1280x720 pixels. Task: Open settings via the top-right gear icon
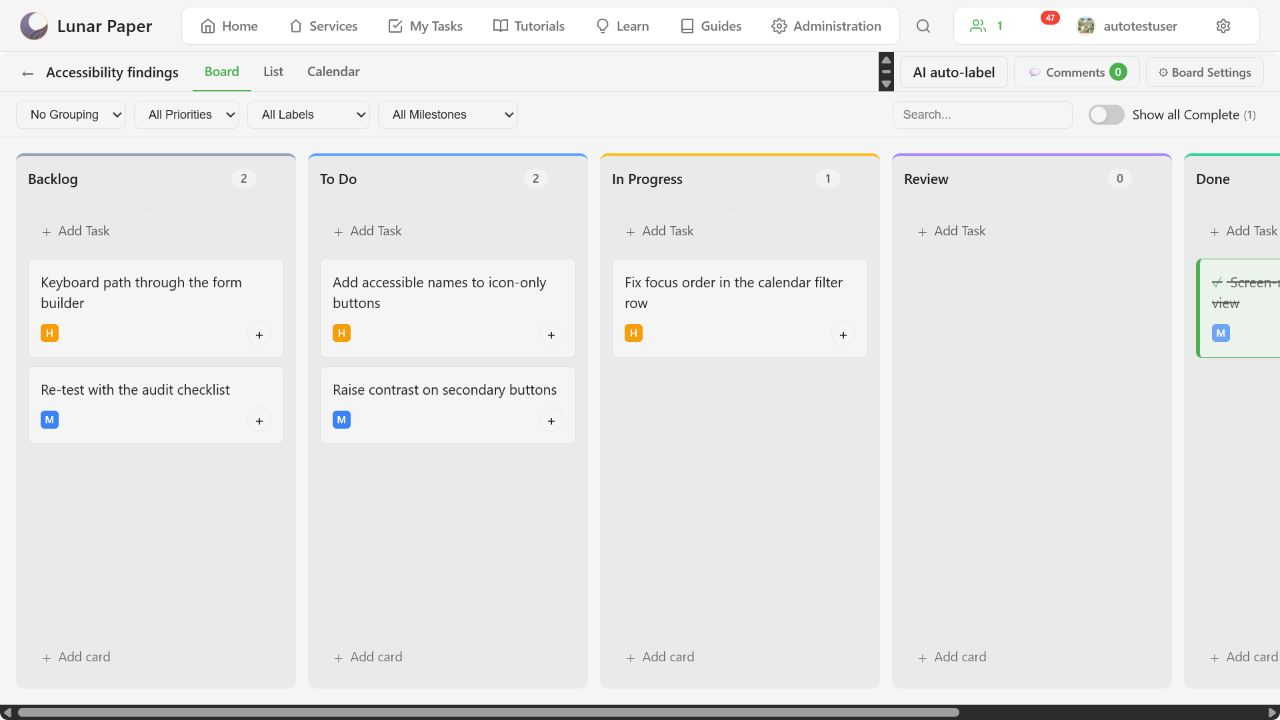click(x=1223, y=26)
